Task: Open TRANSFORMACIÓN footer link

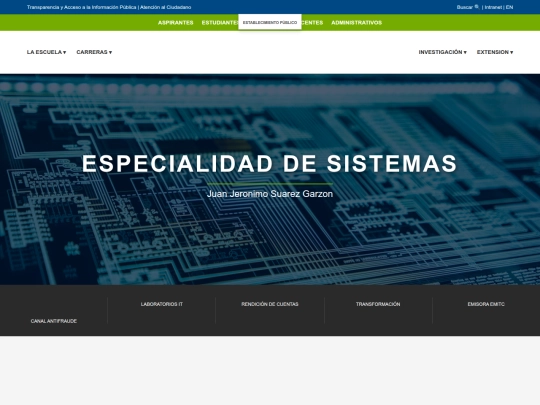Action: click(x=378, y=304)
